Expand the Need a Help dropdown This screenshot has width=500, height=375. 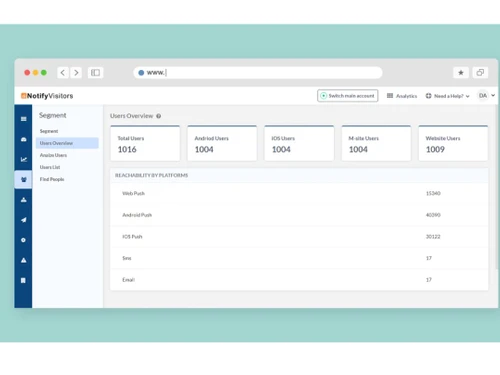[448, 96]
